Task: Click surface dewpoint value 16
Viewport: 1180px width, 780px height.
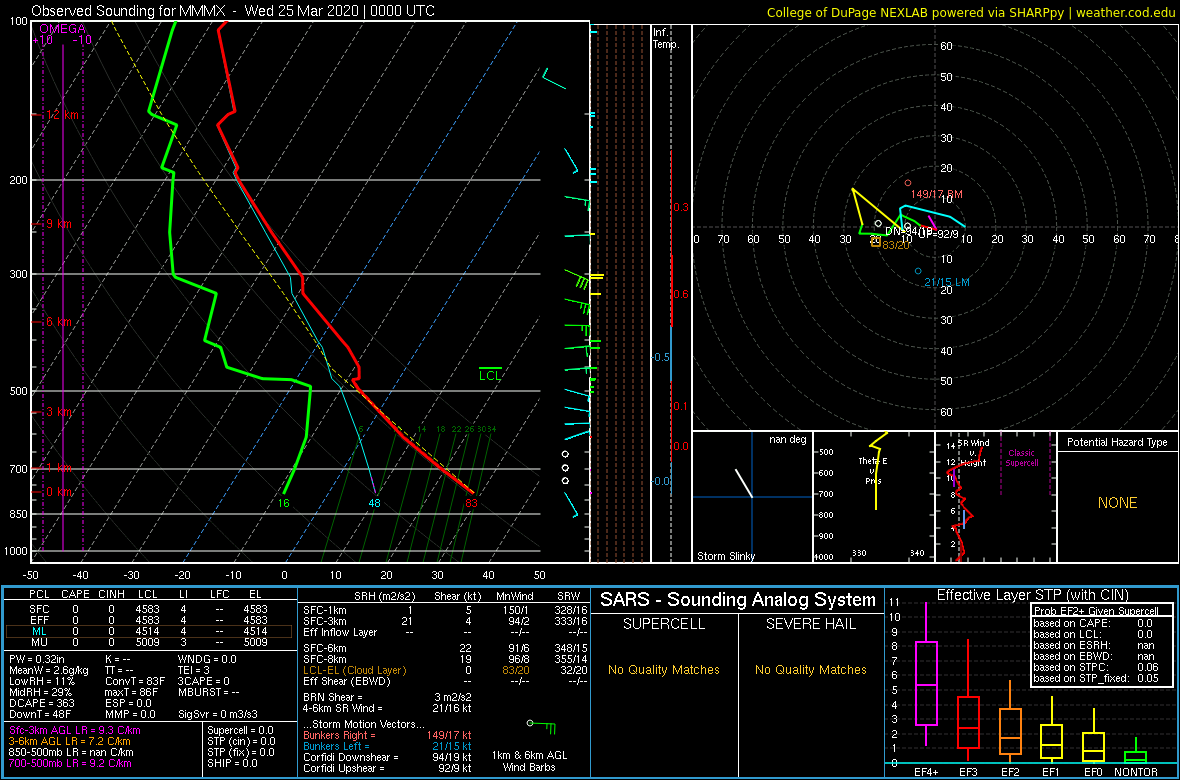Action: click(x=283, y=503)
